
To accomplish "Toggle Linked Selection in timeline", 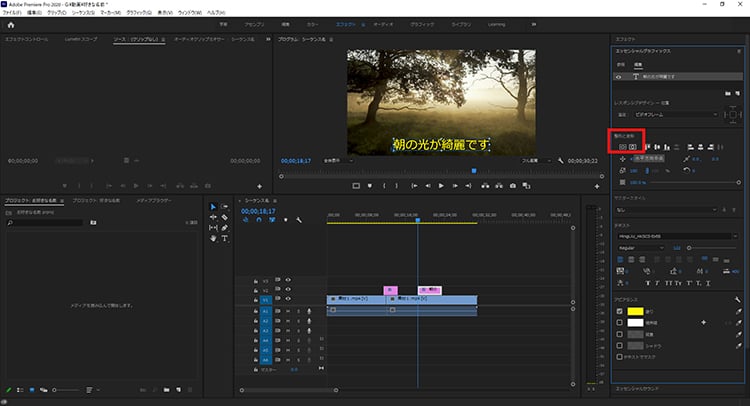I will 272,220.
